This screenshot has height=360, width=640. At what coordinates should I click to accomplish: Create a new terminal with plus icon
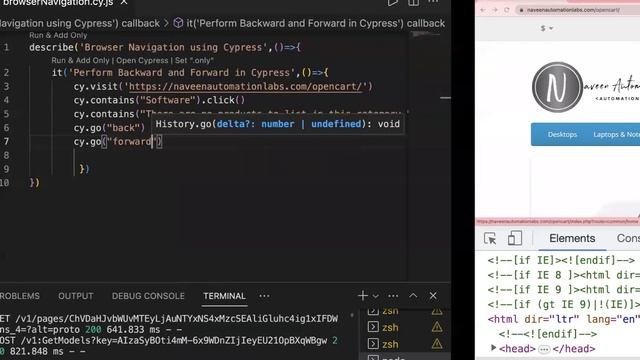(362, 296)
